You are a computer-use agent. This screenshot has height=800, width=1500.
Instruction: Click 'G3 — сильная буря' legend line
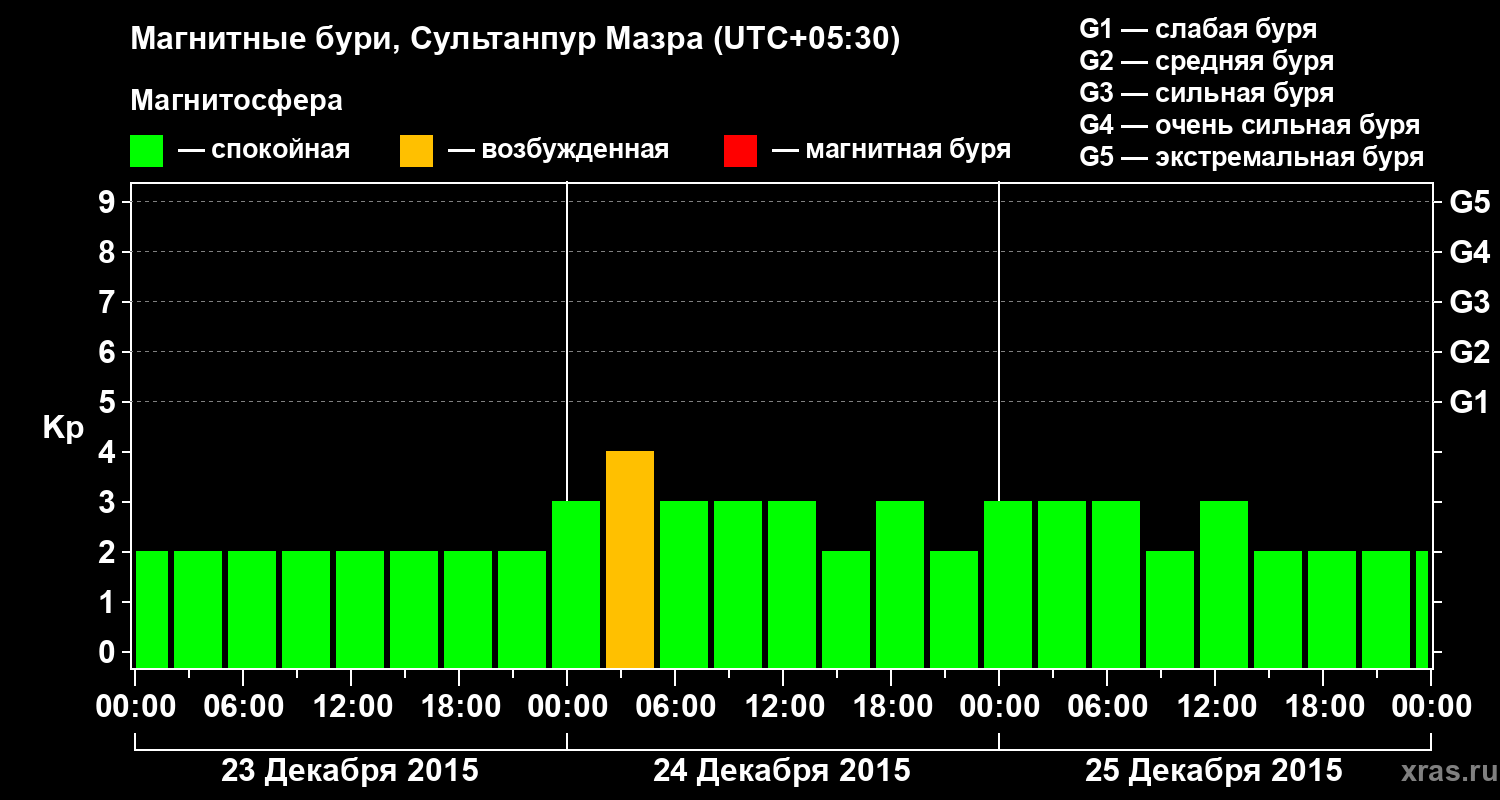click(x=1207, y=93)
